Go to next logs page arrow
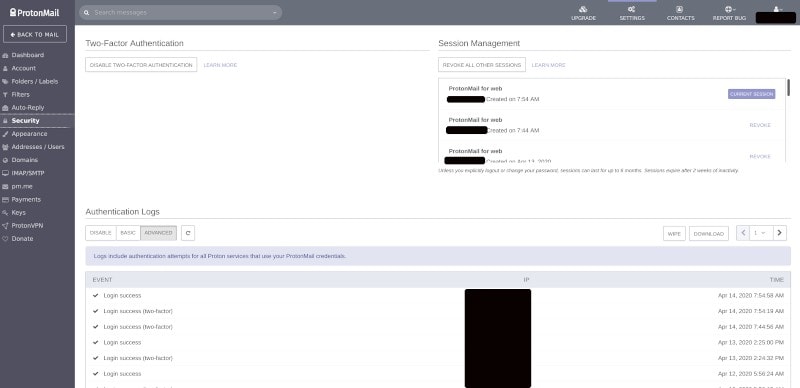 click(x=780, y=233)
